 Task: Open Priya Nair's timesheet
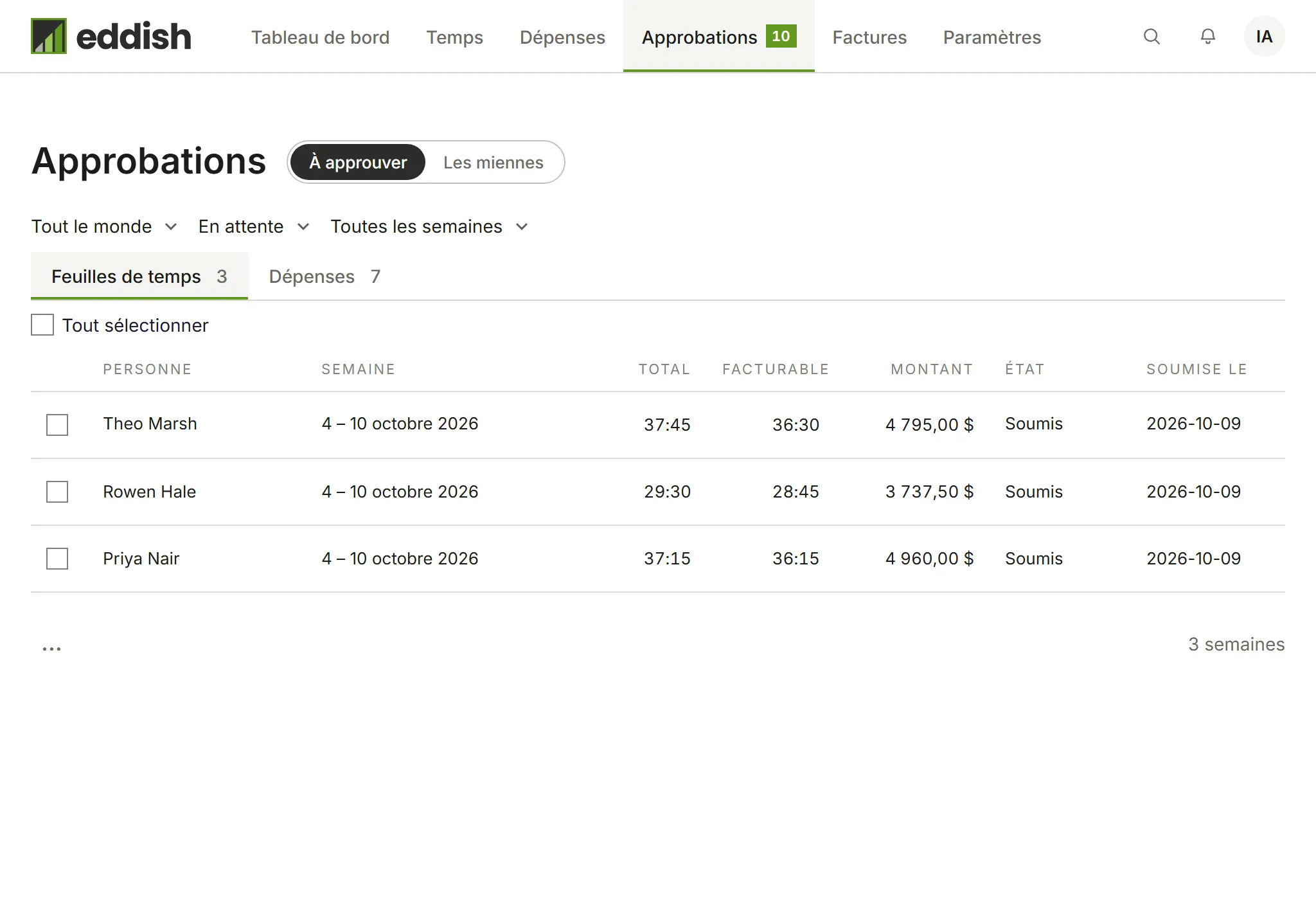pos(141,559)
